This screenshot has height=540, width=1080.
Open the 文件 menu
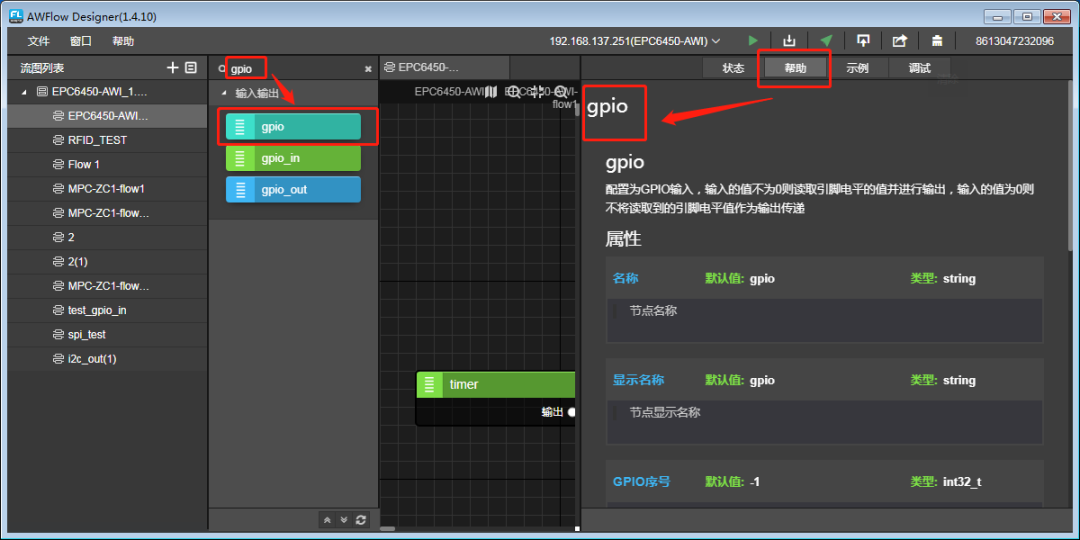(39, 41)
